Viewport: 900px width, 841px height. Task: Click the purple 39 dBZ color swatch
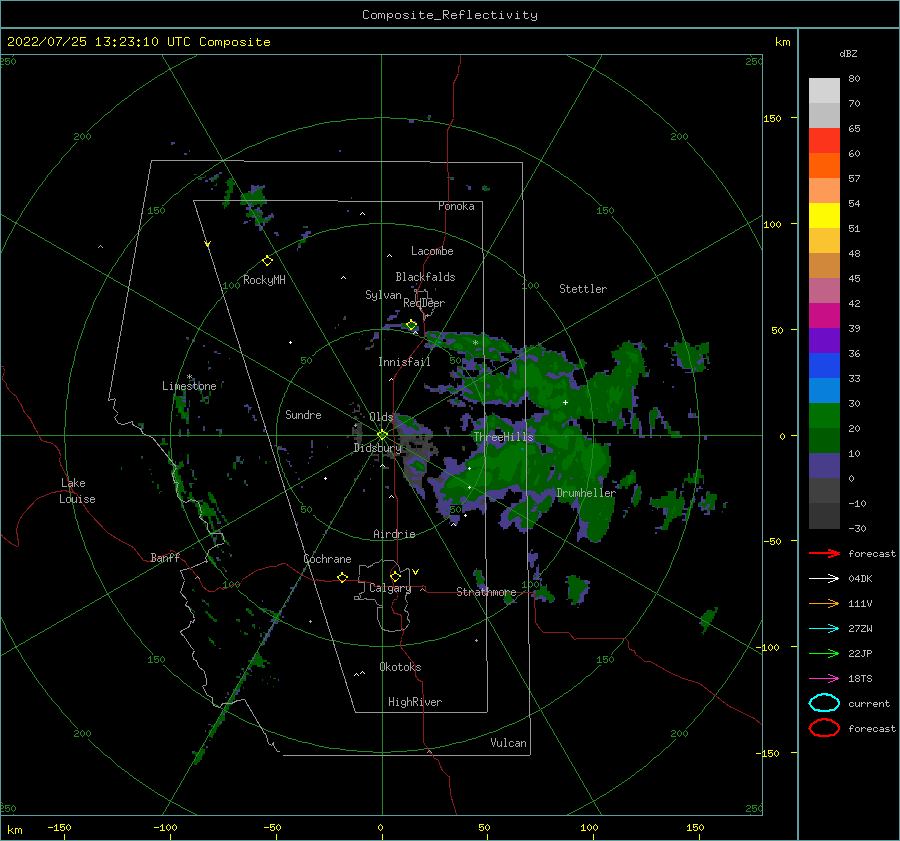coord(824,340)
